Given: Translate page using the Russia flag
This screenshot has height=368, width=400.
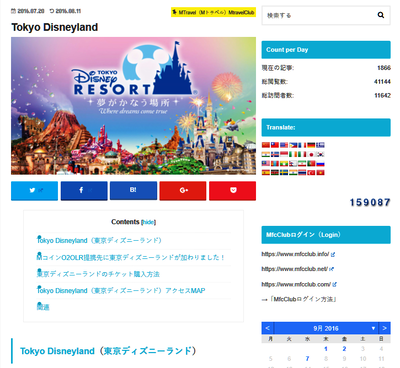Looking at the screenshot, I should (x=320, y=163).
